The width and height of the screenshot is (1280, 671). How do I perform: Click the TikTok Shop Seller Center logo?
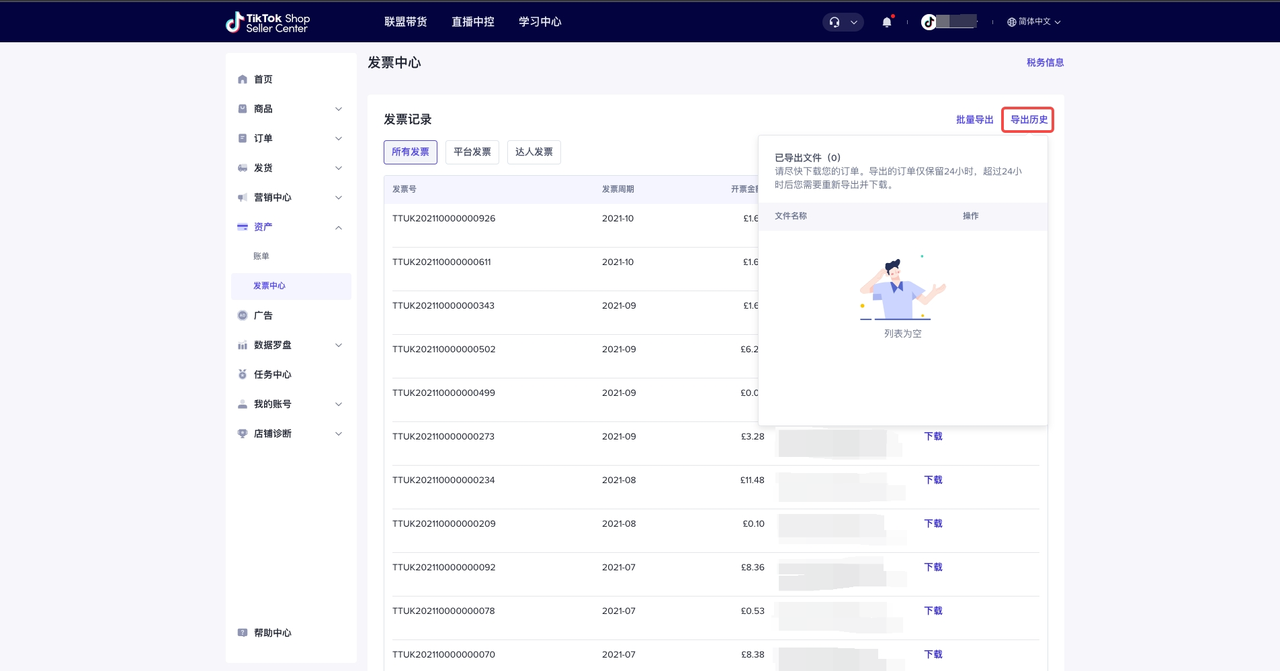pos(268,22)
